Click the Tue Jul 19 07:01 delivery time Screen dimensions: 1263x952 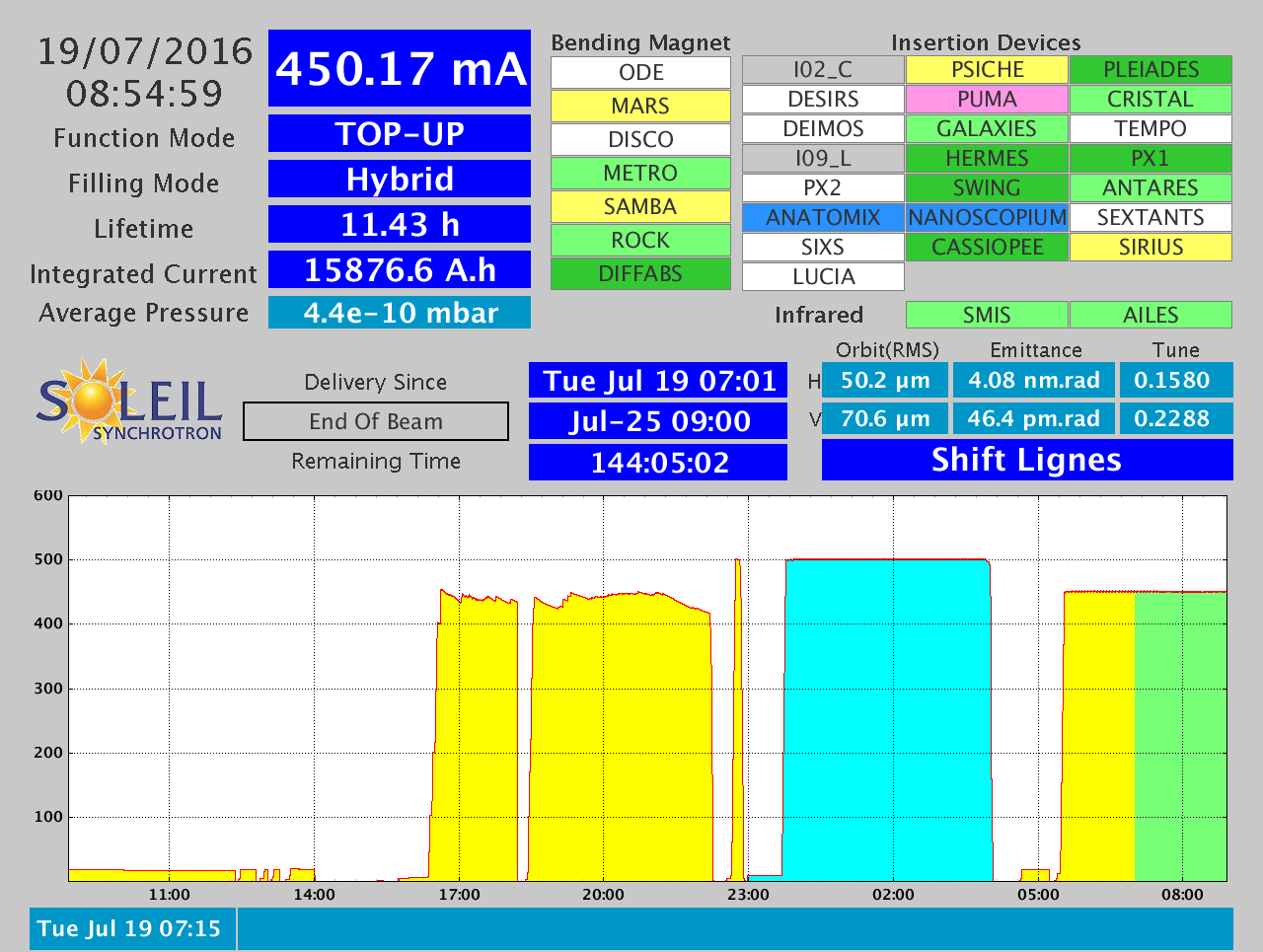click(x=658, y=381)
